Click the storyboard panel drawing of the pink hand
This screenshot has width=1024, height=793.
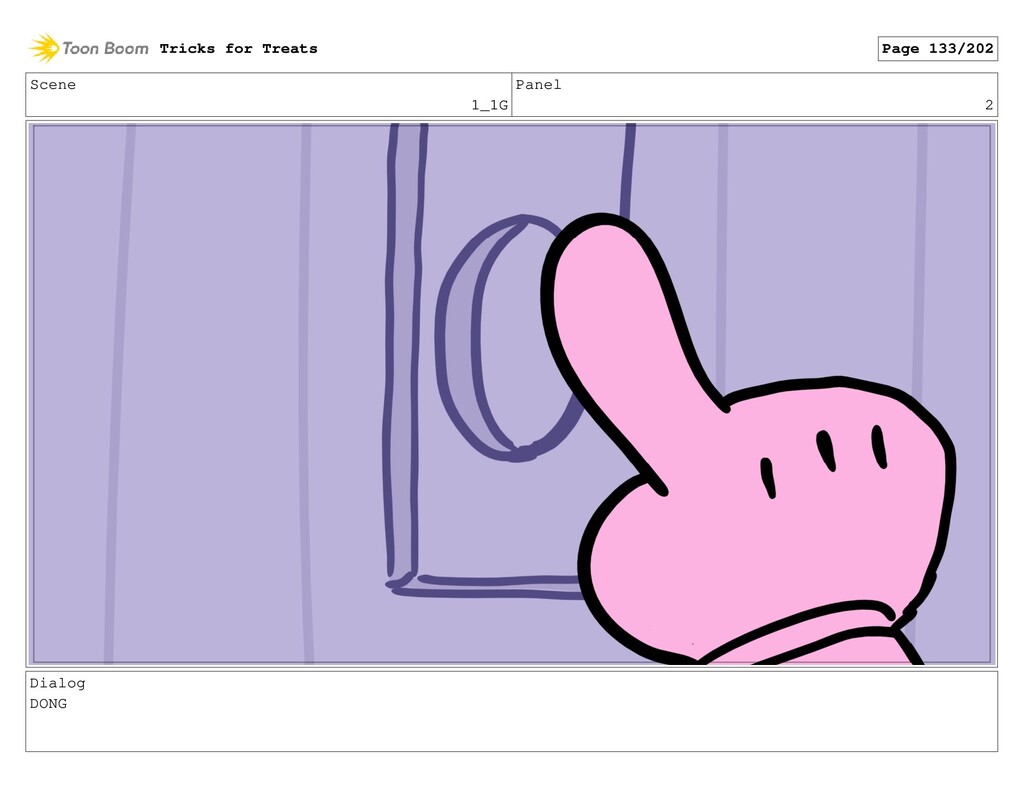click(511, 394)
